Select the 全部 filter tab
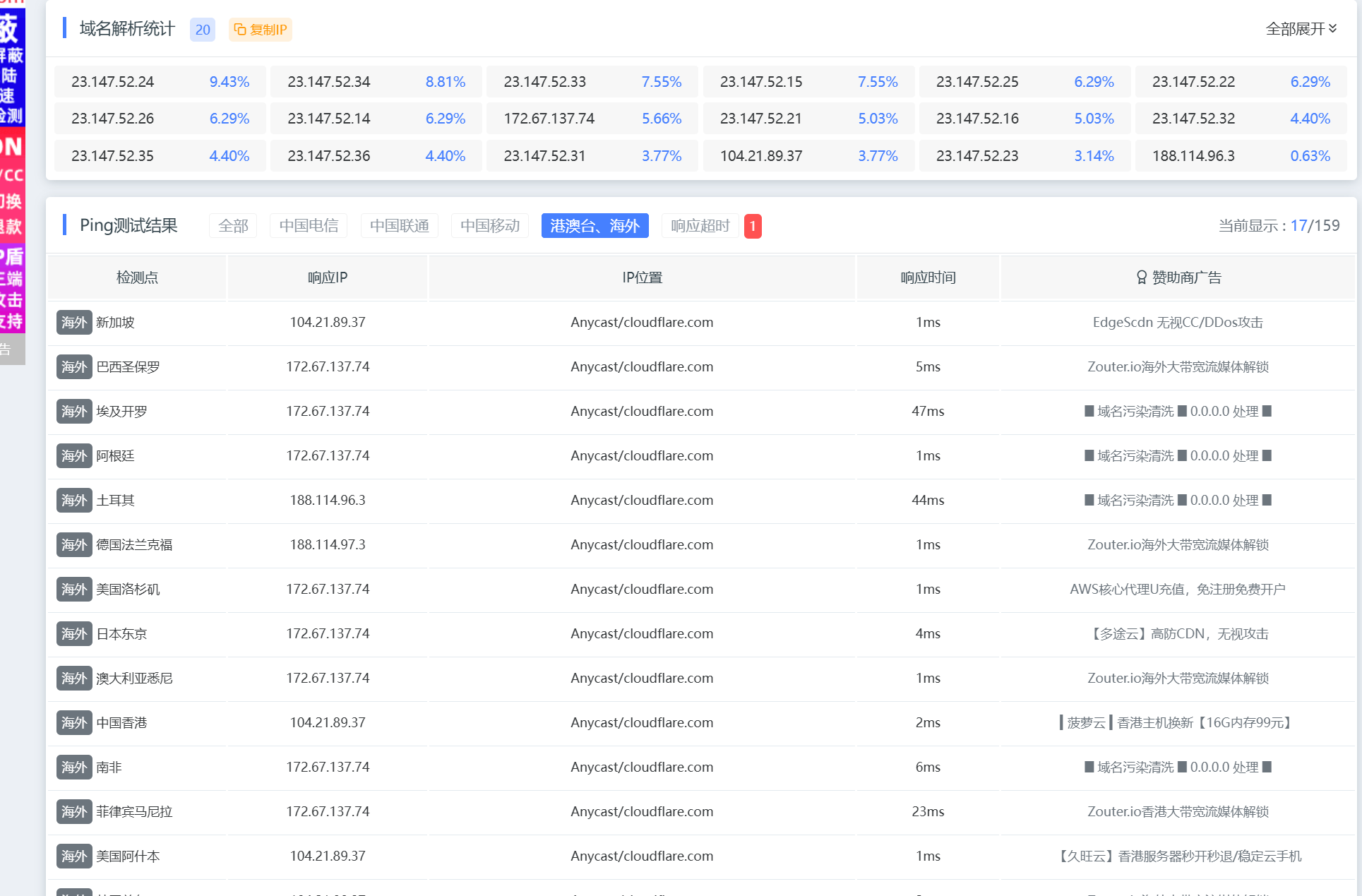The image size is (1362, 896). [233, 226]
